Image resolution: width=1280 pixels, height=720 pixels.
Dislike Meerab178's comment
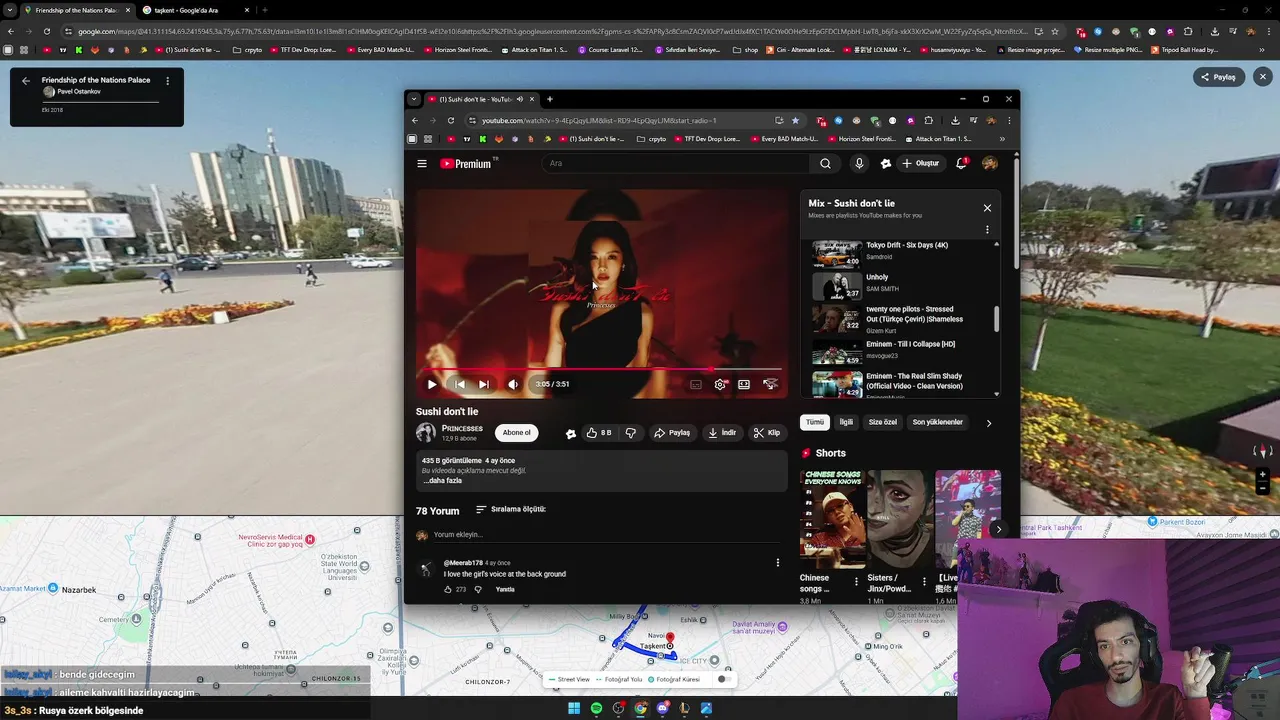pyautogui.click(x=477, y=589)
